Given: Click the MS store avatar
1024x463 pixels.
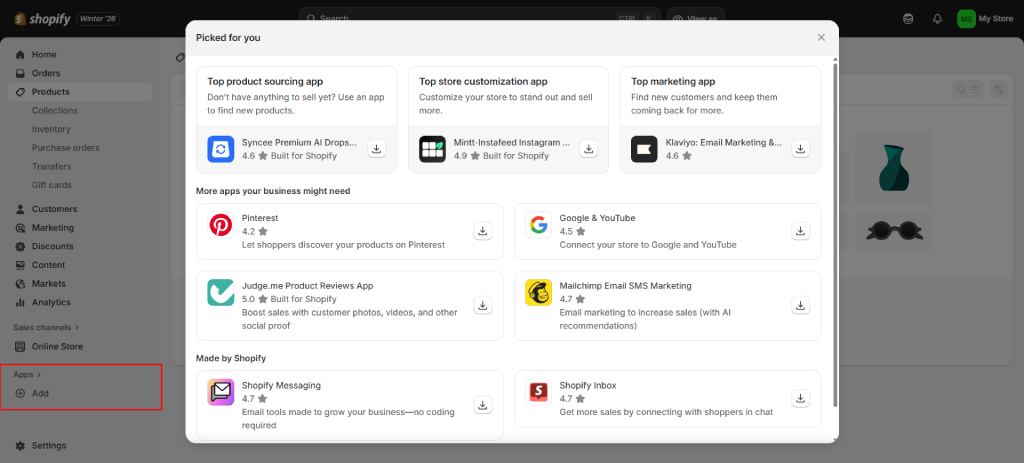Looking at the screenshot, I should 967,19.
